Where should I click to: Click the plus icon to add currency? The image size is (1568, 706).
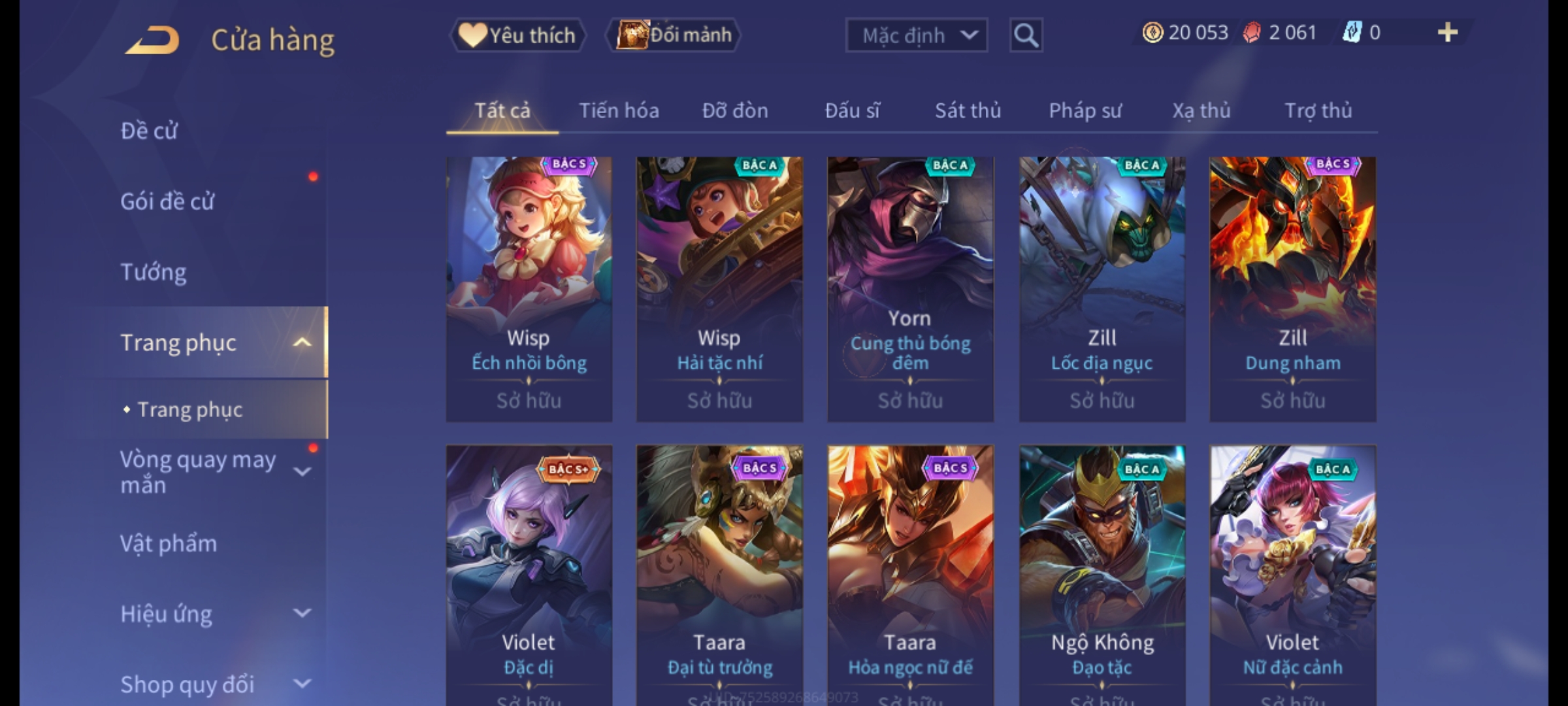(1448, 33)
